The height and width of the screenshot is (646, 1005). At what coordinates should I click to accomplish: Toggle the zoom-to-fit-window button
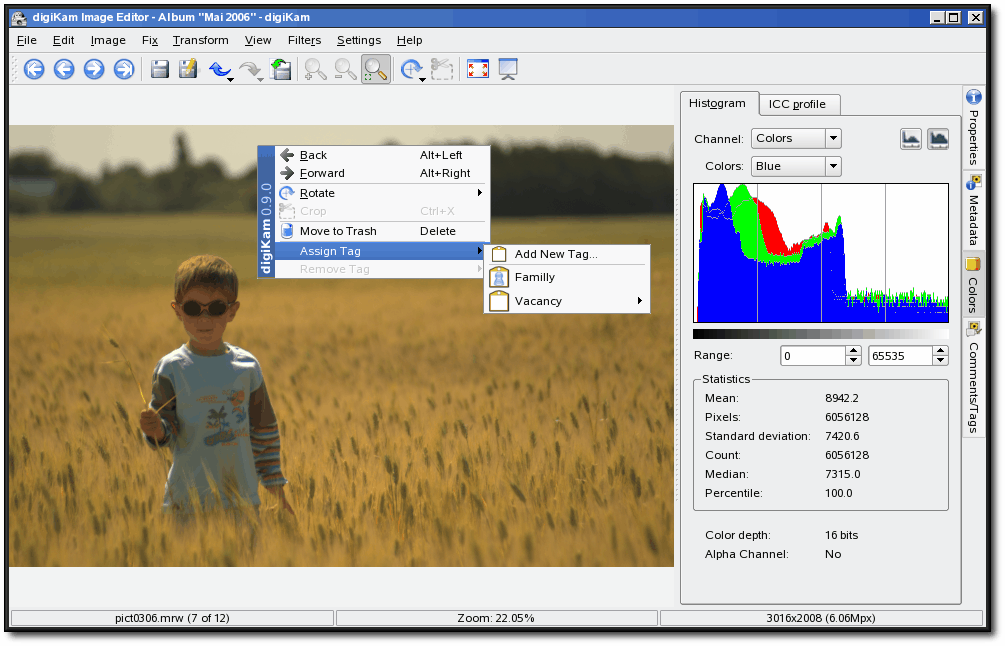tap(376, 69)
